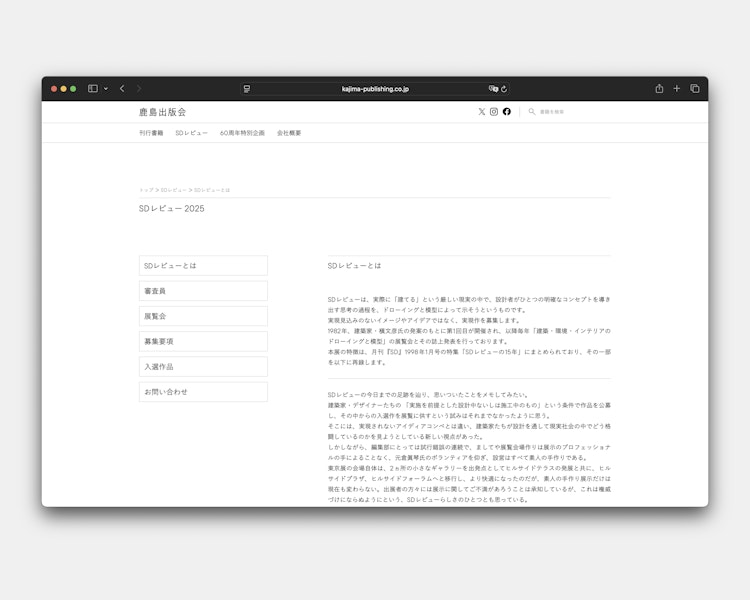The image size is (750, 600).
Task: Click the トップ breadcrumb link
Action: [x=146, y=190]
